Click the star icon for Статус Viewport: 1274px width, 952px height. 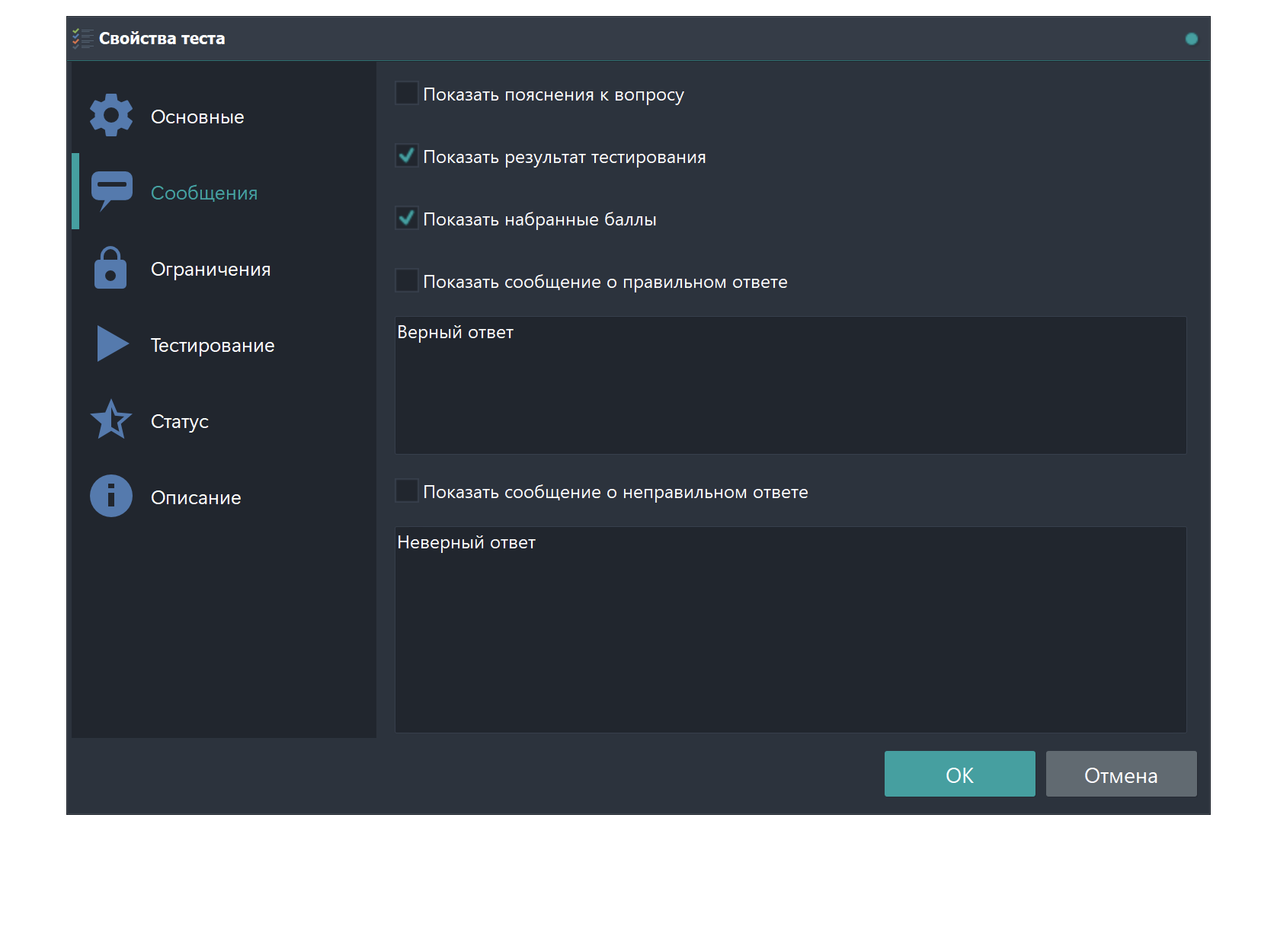(x=111, y=420)
